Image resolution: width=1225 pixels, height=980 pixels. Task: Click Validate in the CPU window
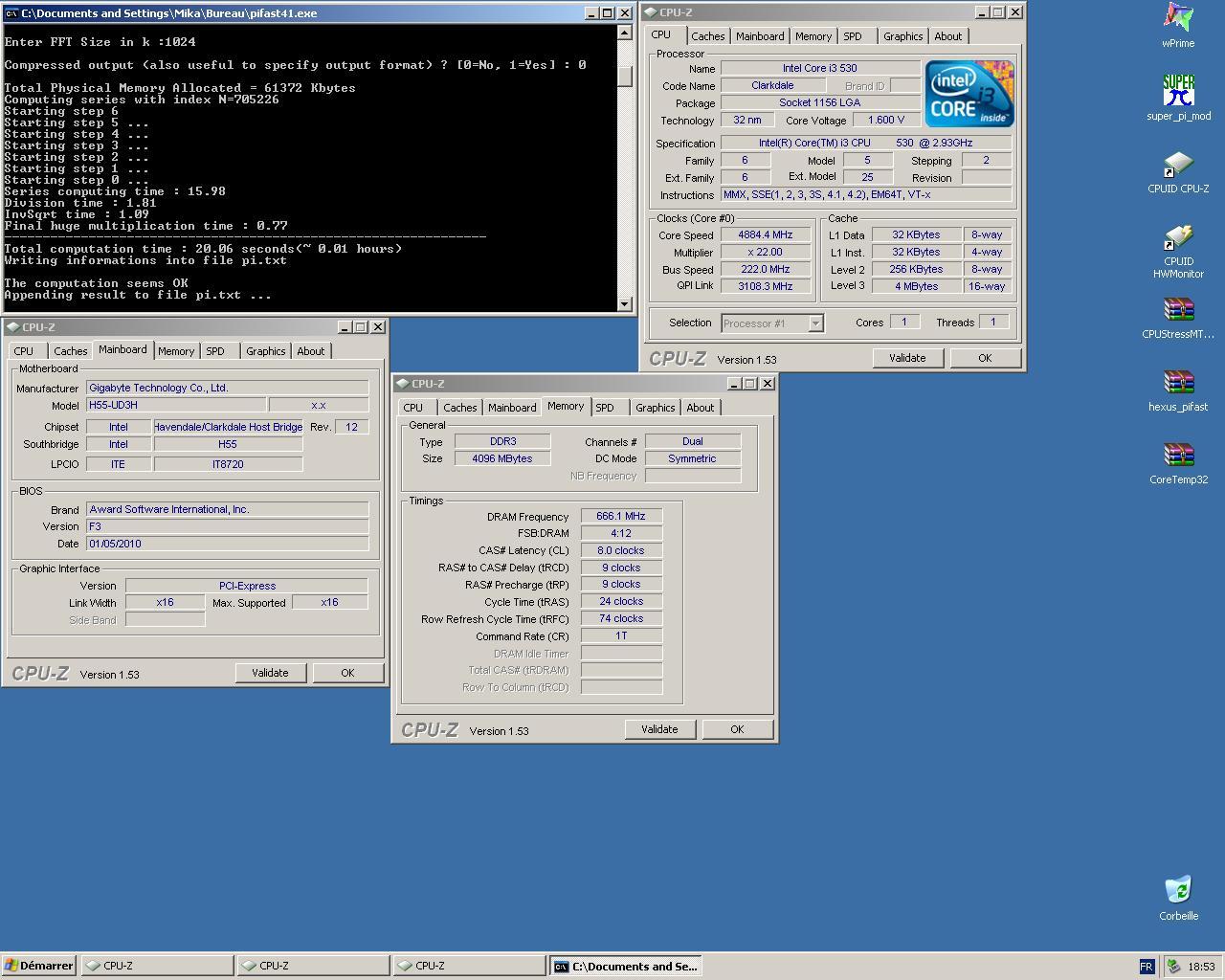click(x=907, y=358)
